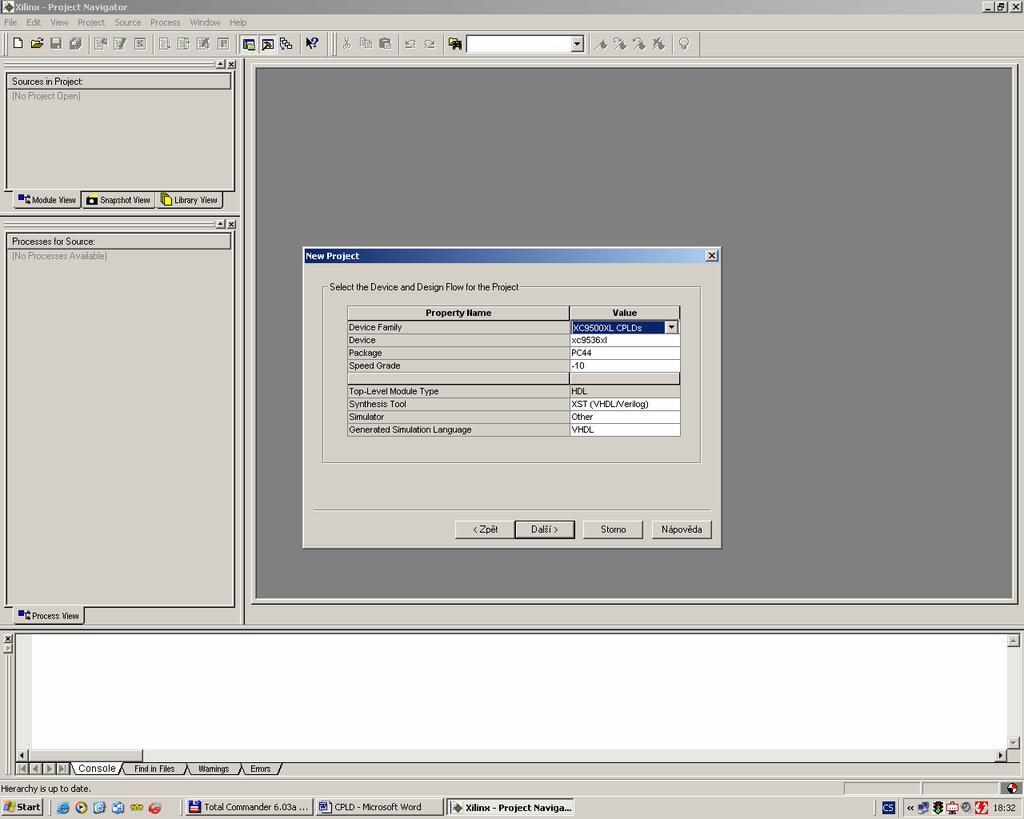This screenshot has height=819, width=1024.
Task: Click the Save disk icon
Action: pyautogui.click(x=56, y=44)
